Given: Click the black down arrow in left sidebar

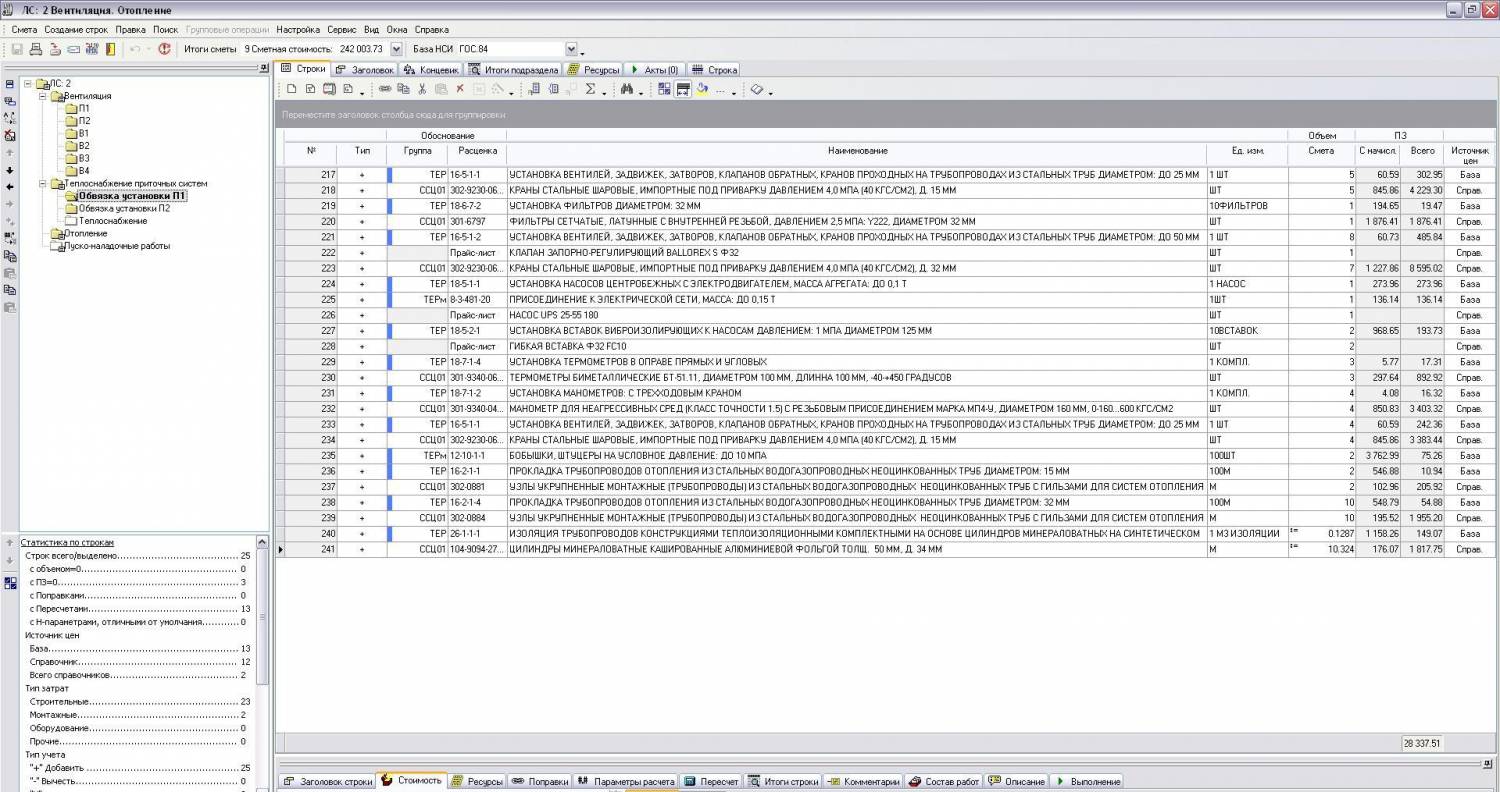Looking at the screenshot, I should [10, 170].
